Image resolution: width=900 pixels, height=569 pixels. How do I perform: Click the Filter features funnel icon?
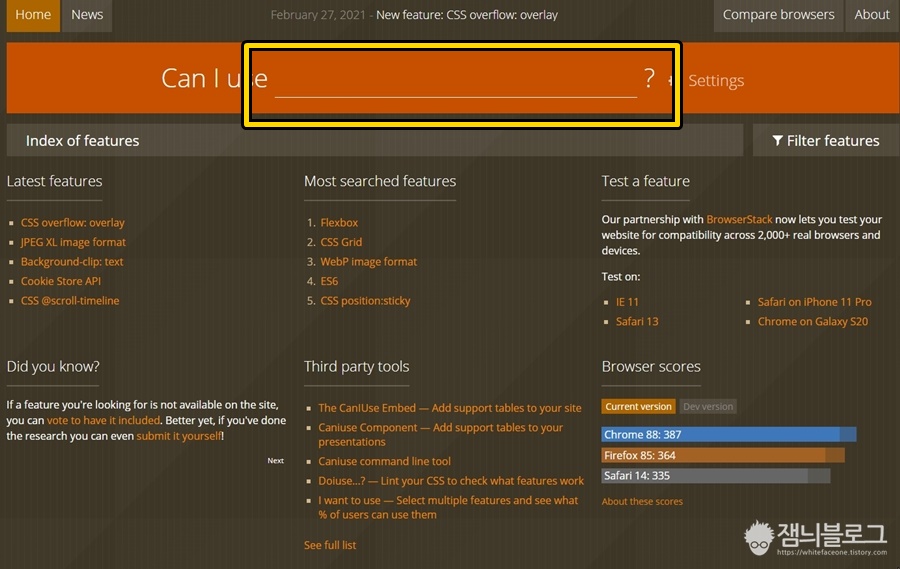[777, 141]
